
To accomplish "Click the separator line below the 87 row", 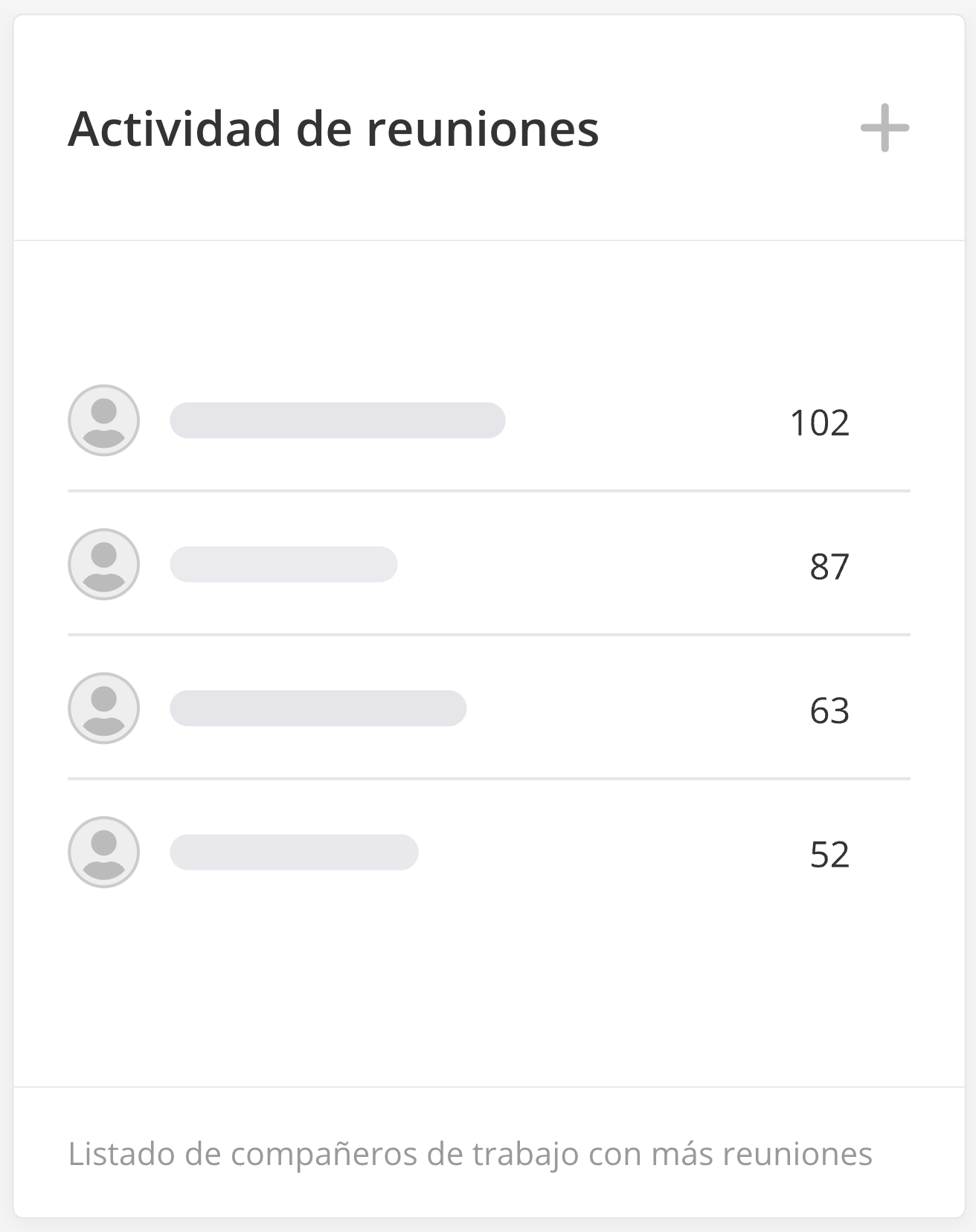I will pyautogui.click(x=489, y=635).
